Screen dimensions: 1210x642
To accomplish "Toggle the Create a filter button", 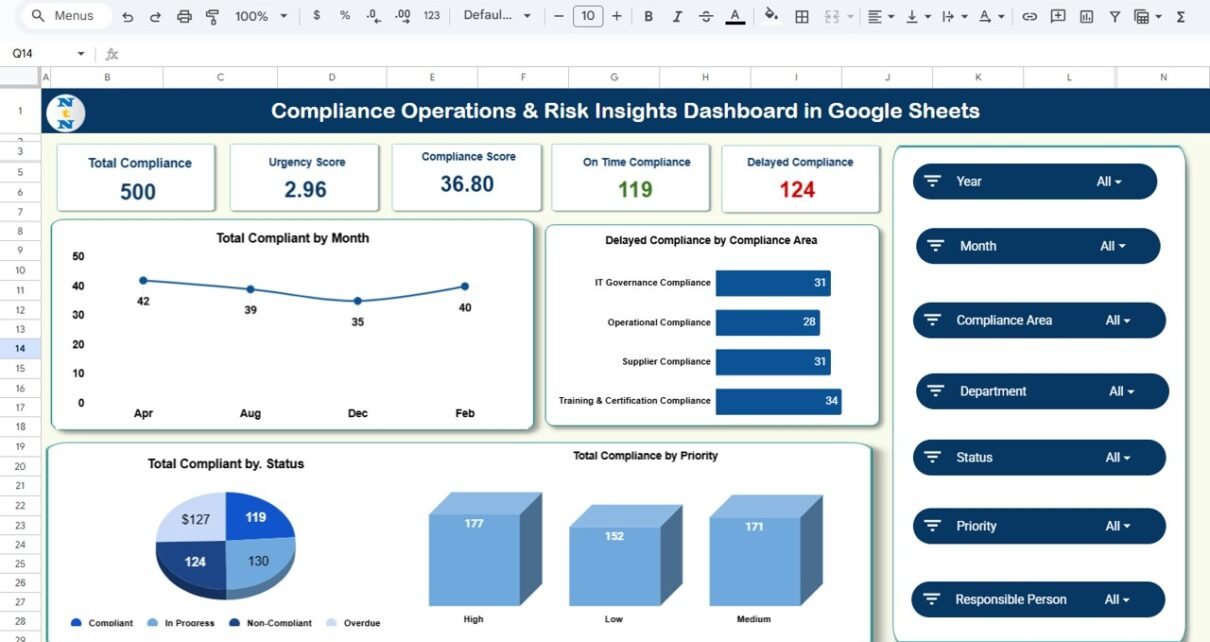I will [1115, 17].
